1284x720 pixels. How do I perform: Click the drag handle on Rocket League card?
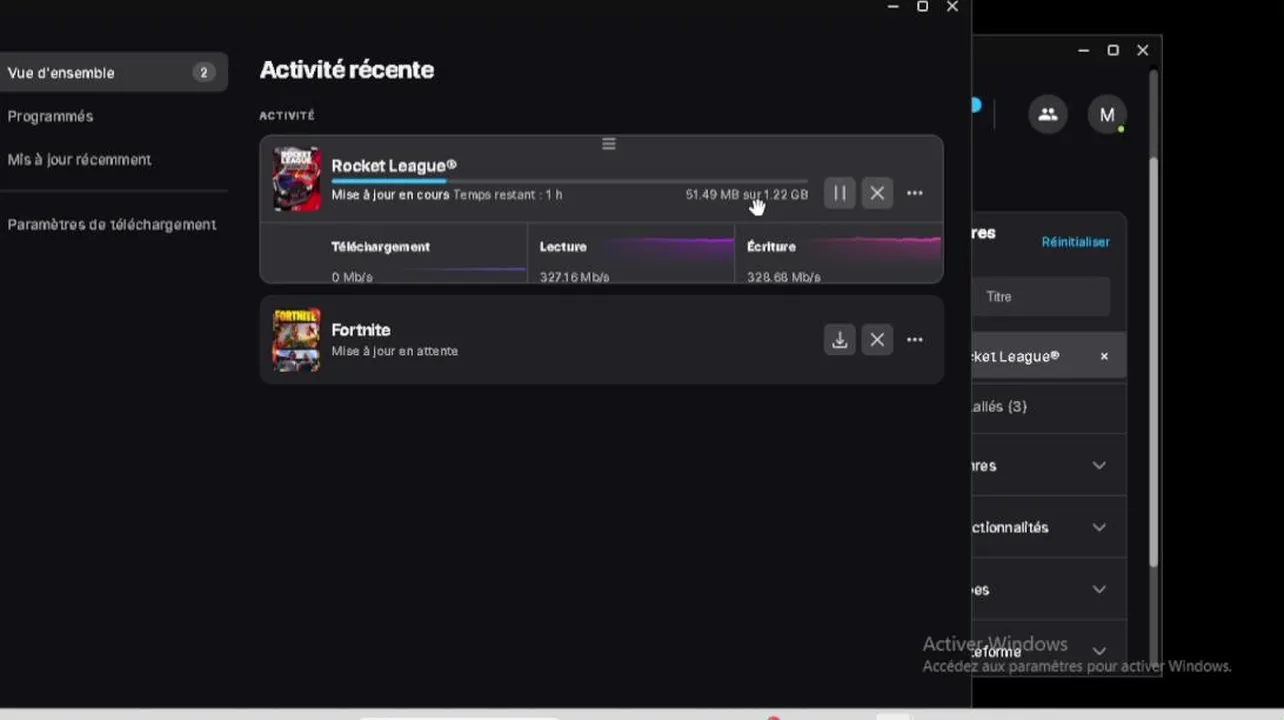[608, 144]
